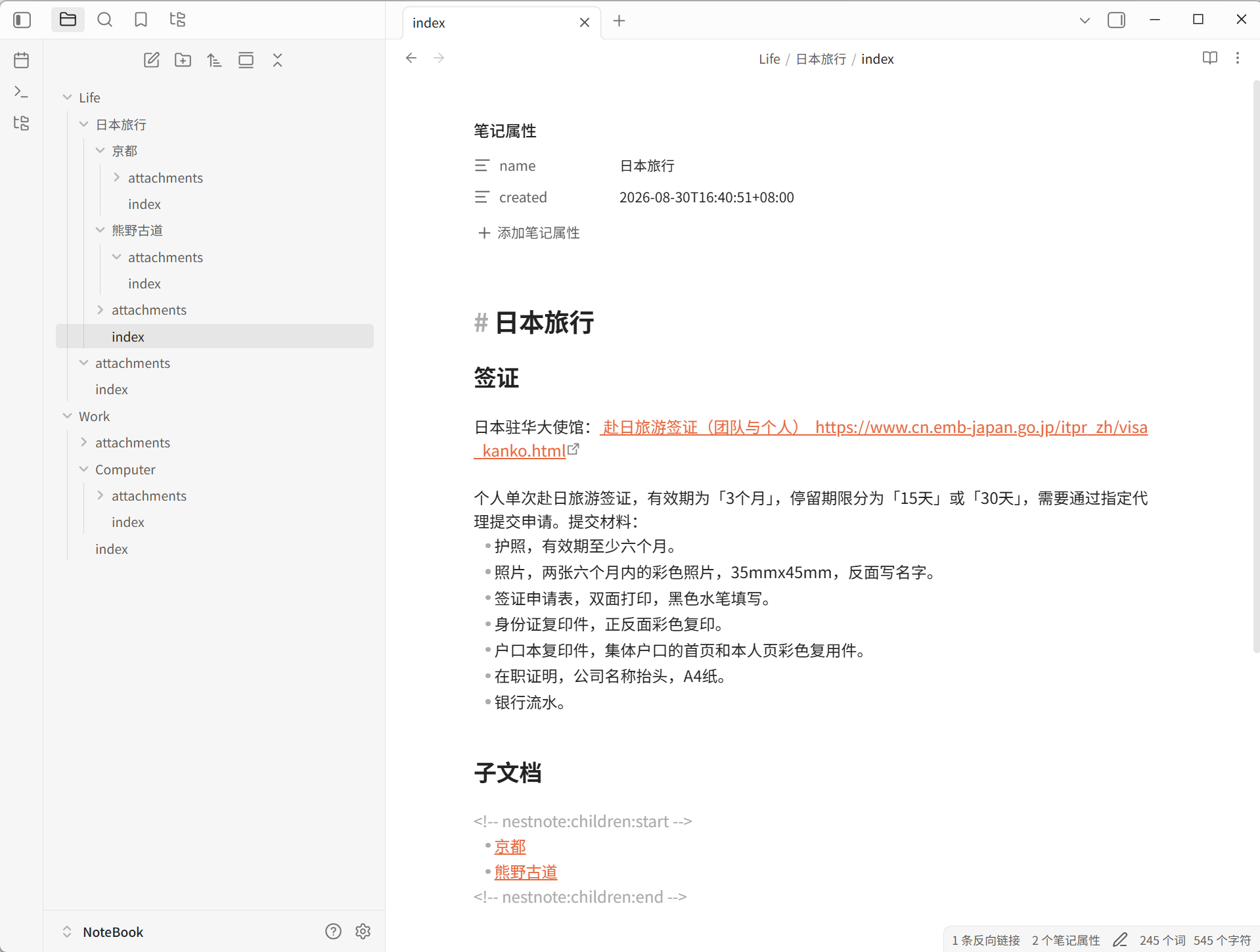Open index note under 熊野古道
1260x952 pixels.
coord(144,284)
